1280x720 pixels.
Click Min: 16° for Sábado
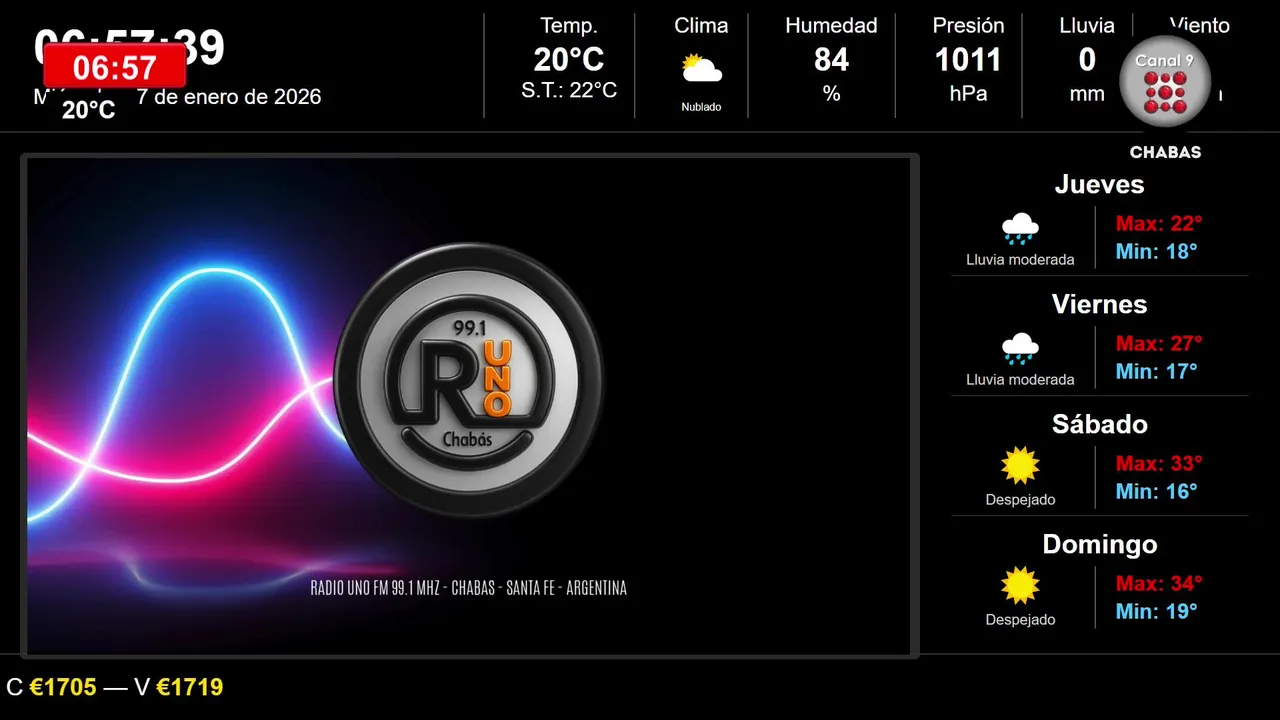tap(1157, 491)
